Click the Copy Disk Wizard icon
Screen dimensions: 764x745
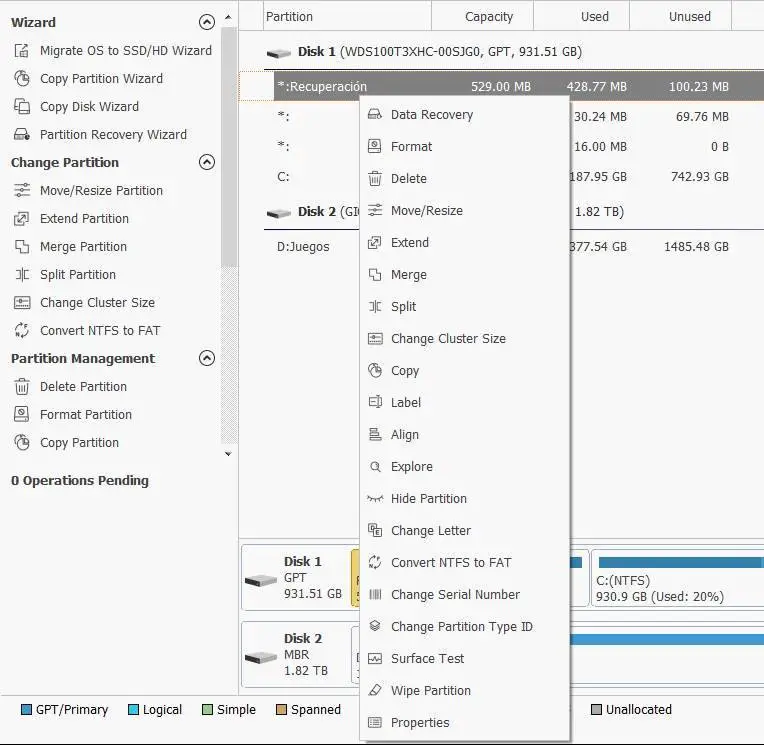point(22,106)
